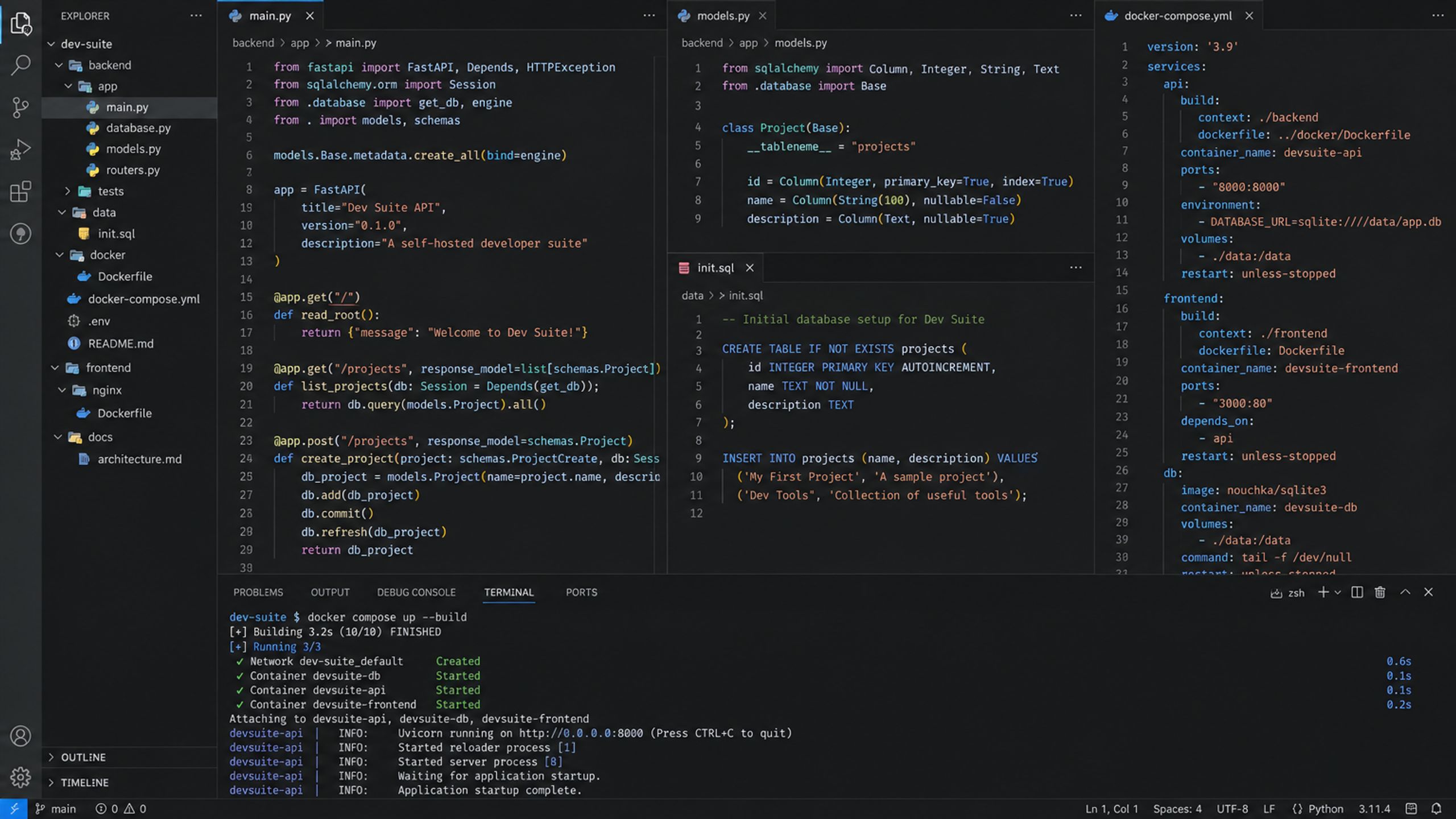This screenshot has width=1456, height=819.
Task: Kill the terminal with the trash icon
Action: click(1380, 592)
